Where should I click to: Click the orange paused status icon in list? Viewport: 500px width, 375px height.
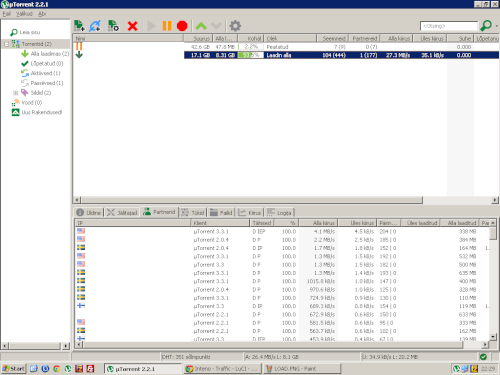79,47
